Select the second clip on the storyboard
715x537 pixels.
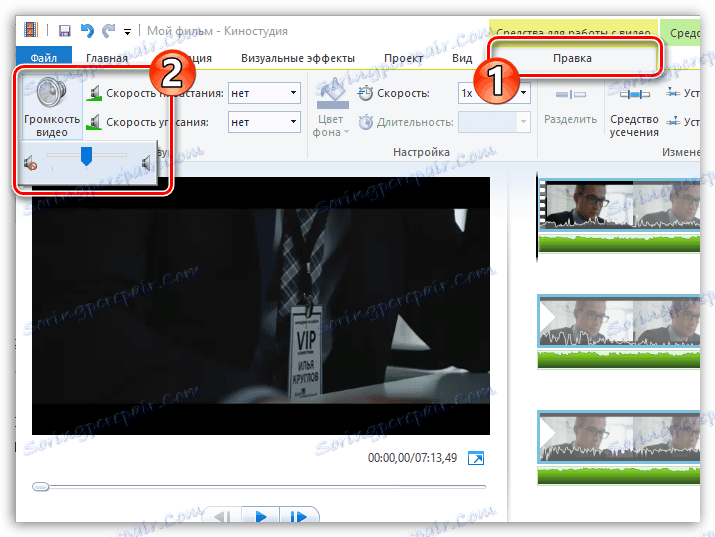(619, 321)
